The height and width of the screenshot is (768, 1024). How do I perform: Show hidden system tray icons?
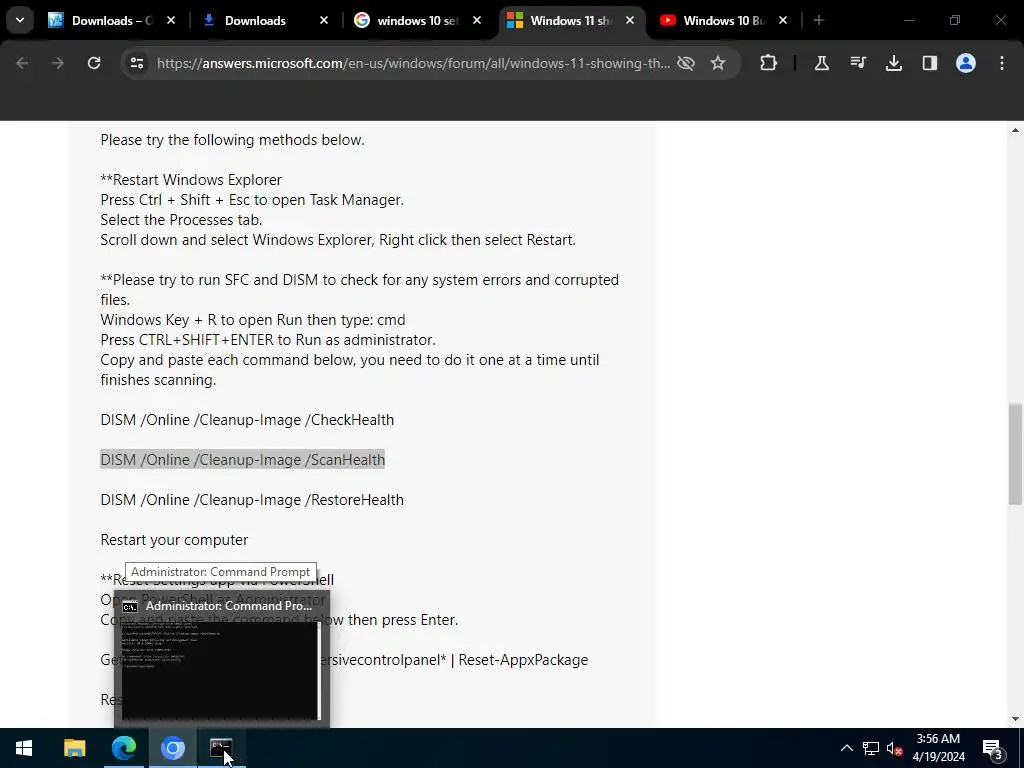[x=846, y=748]
